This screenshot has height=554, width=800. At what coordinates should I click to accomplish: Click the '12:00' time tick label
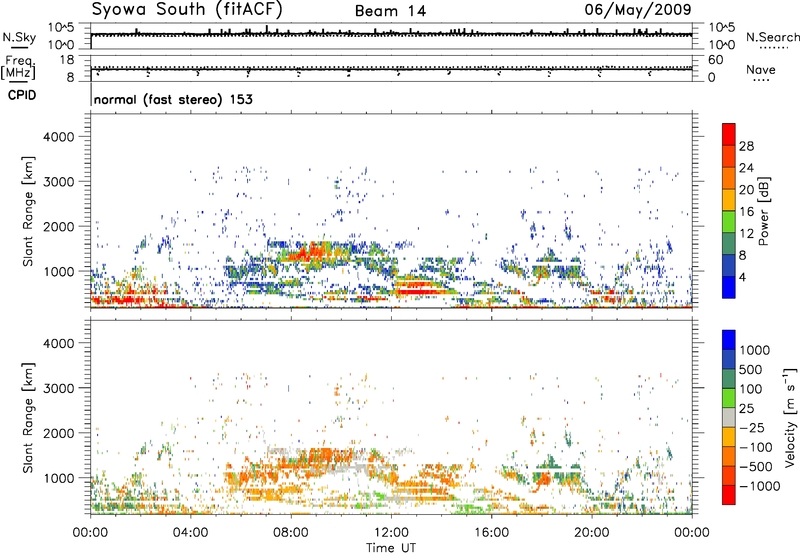point(391,533)
